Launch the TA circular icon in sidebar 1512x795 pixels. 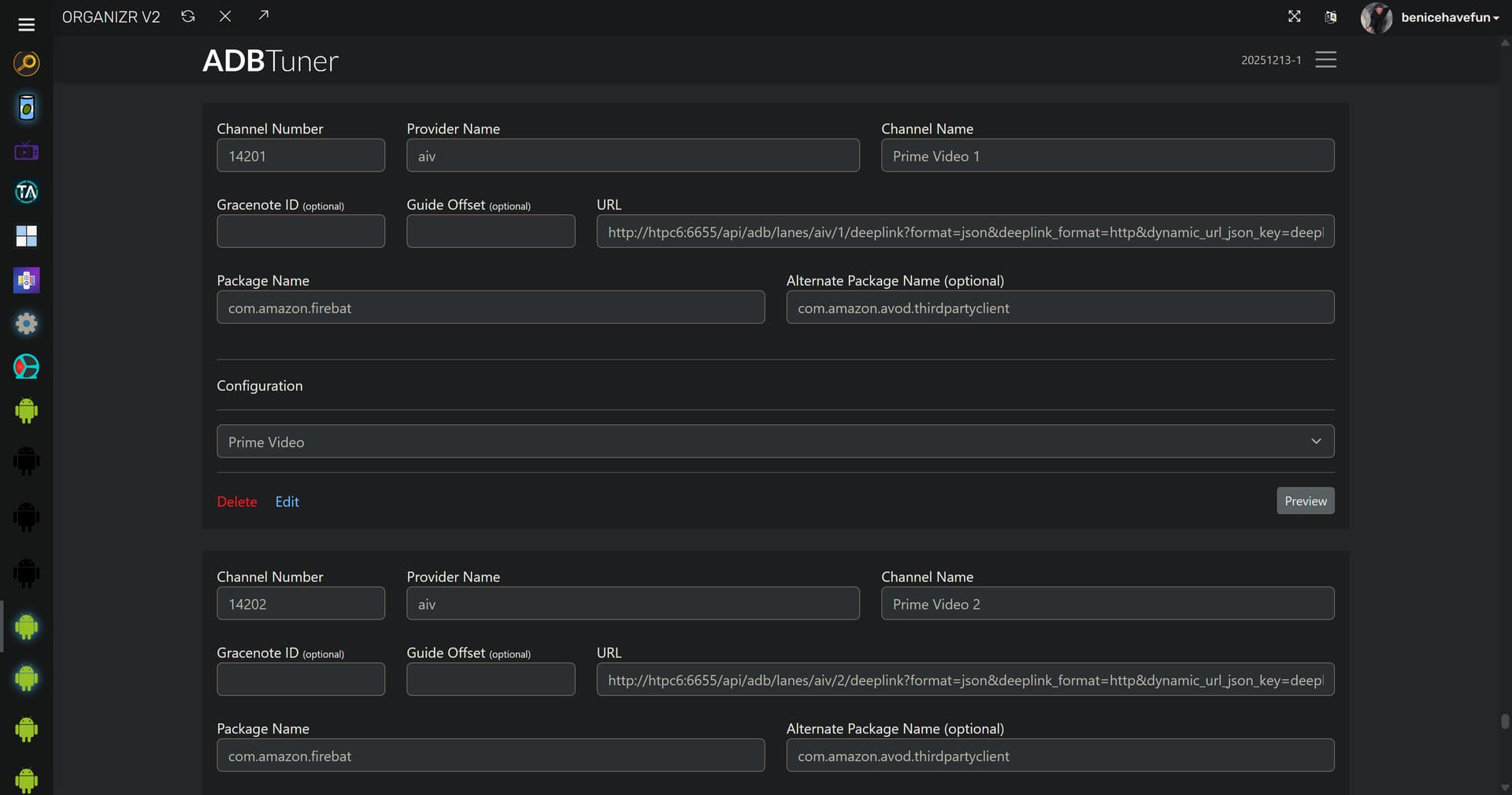tap(26, 192)
